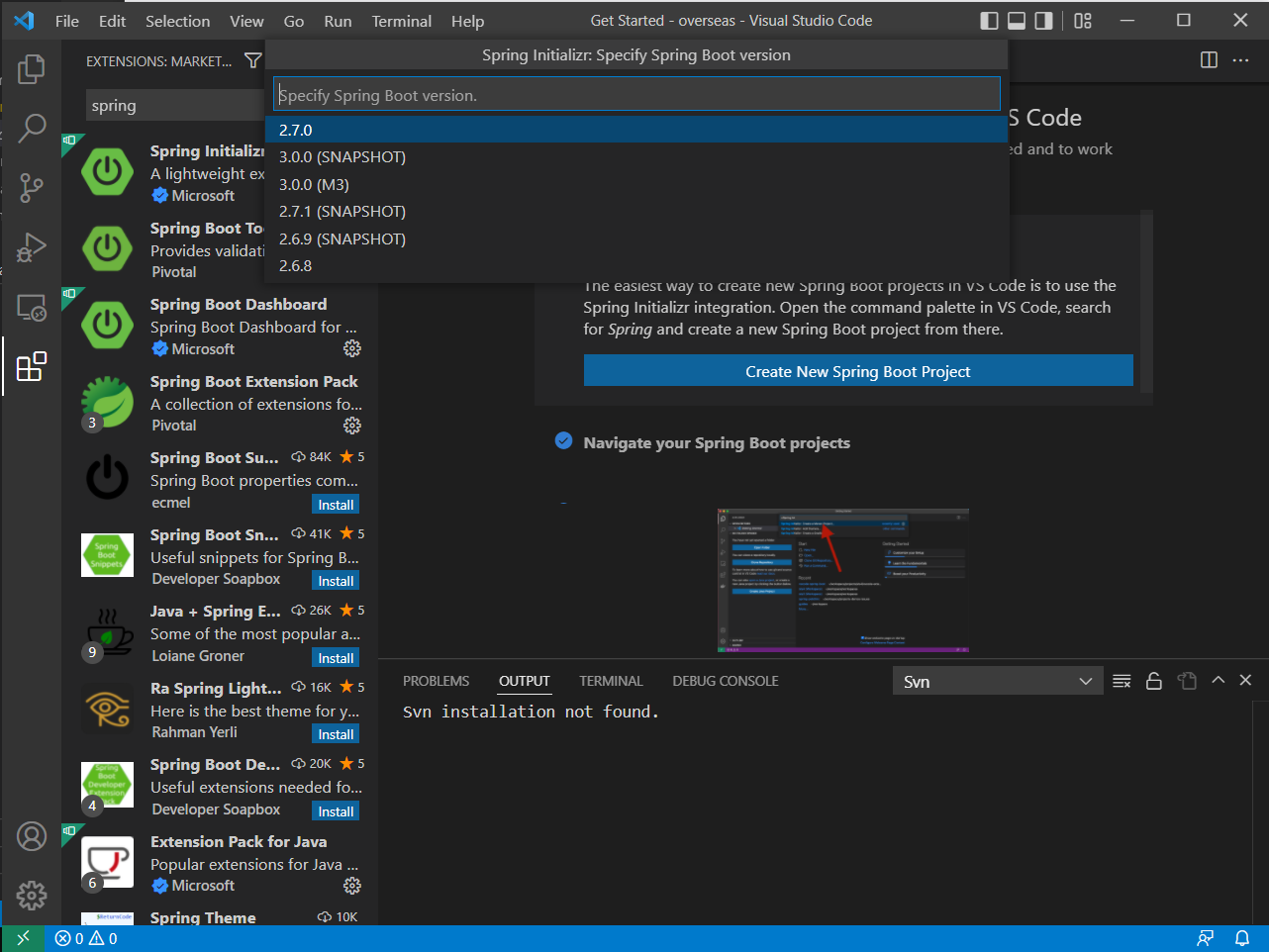Click the remote window status bar indicator

(23, 938)
